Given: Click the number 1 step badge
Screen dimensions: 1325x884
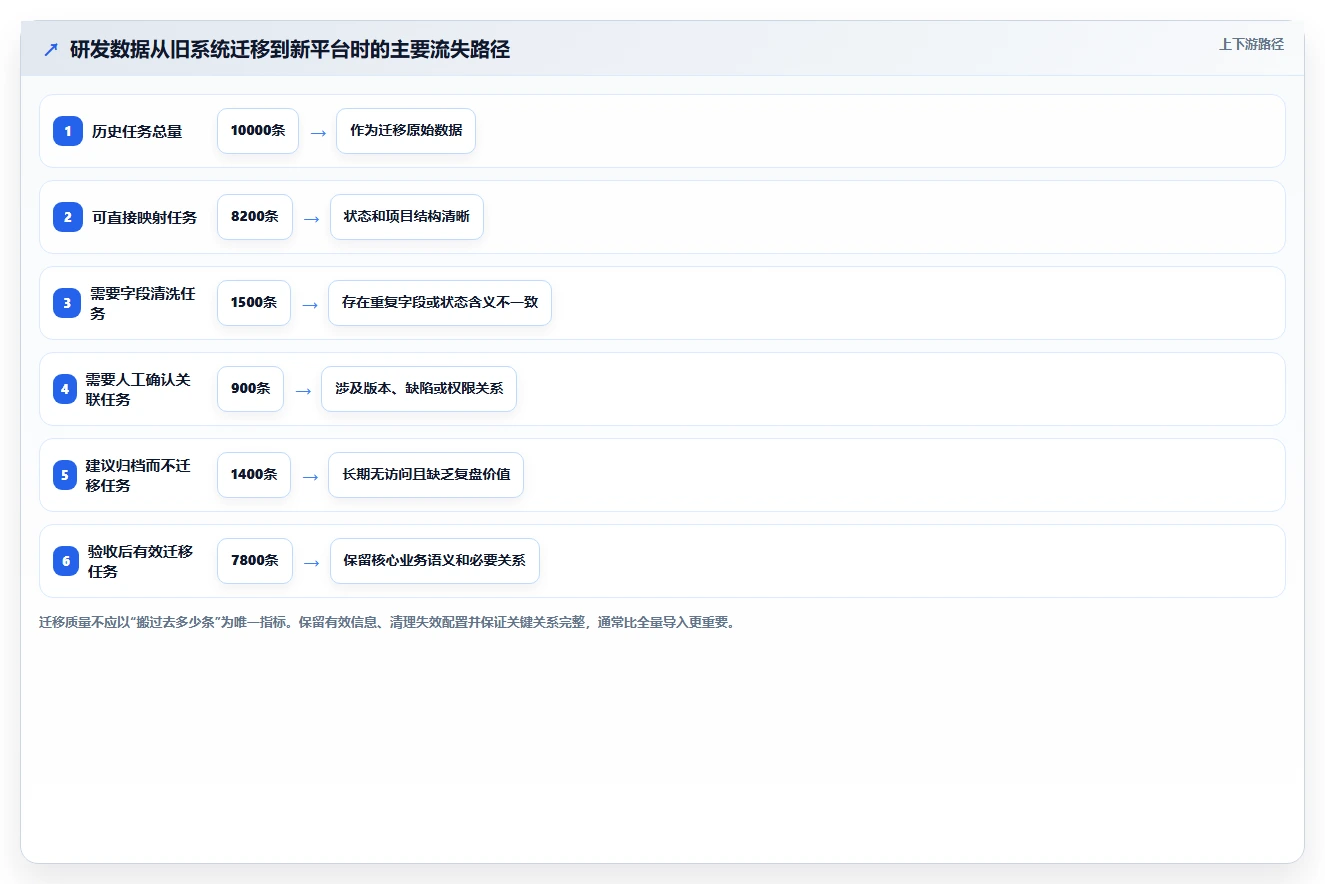Looking at the screenshot, I should pos(68,131).
